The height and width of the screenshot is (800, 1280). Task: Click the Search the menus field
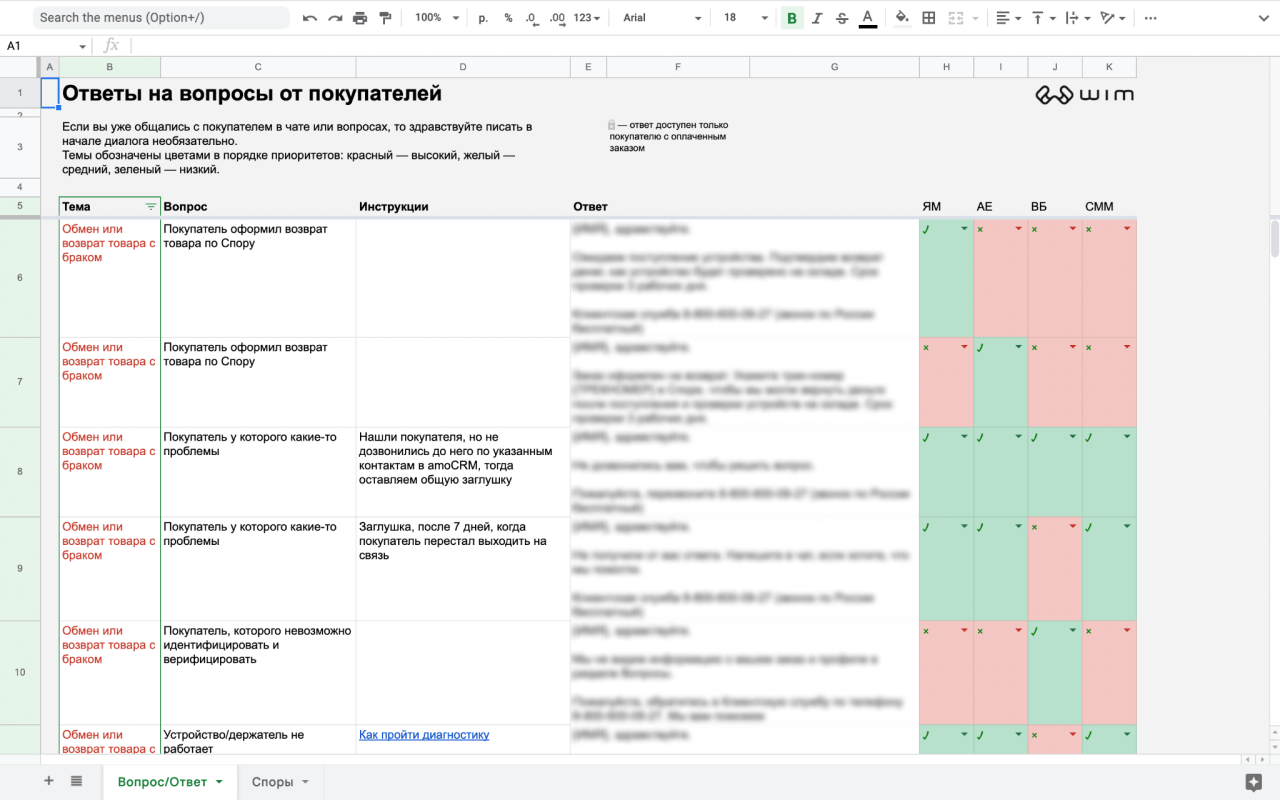tap(161, 18)
